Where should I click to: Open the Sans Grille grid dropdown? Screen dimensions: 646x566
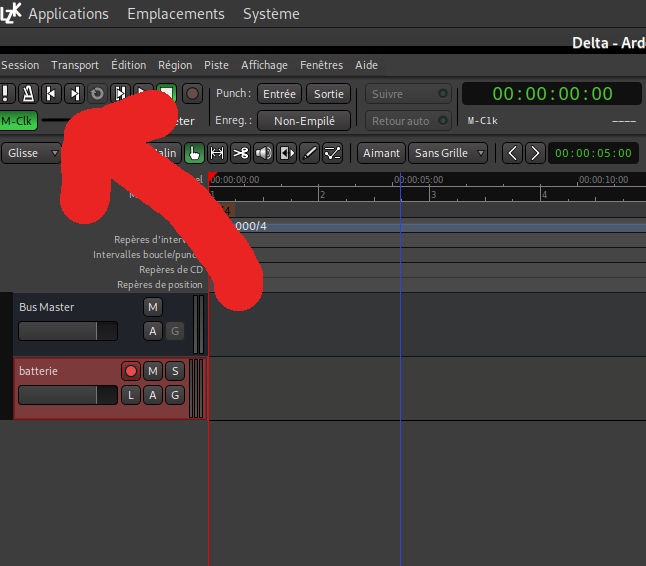coord(448,153)
